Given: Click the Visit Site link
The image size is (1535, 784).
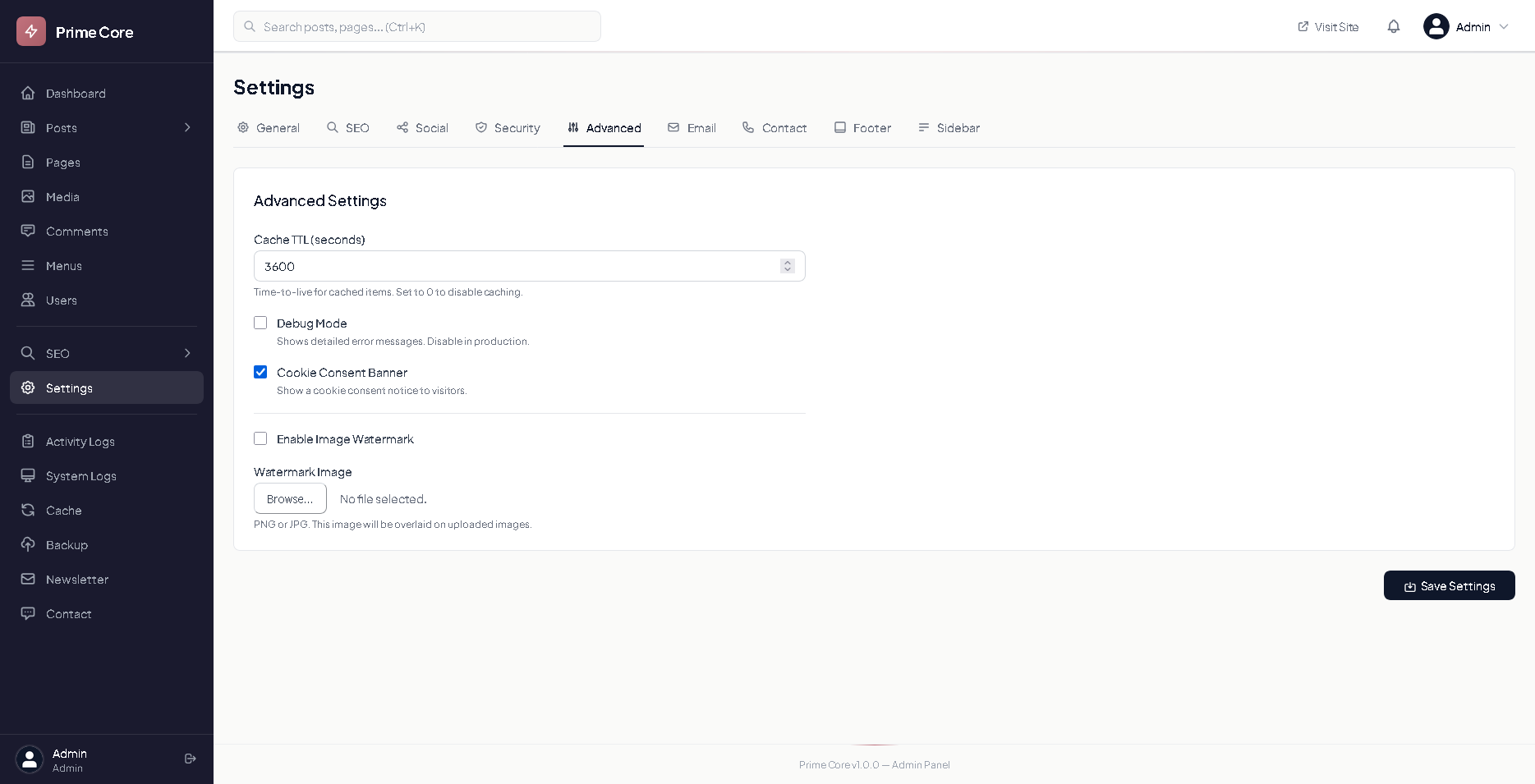Looking at the screenshot, I should click(x=1328, y=27).
